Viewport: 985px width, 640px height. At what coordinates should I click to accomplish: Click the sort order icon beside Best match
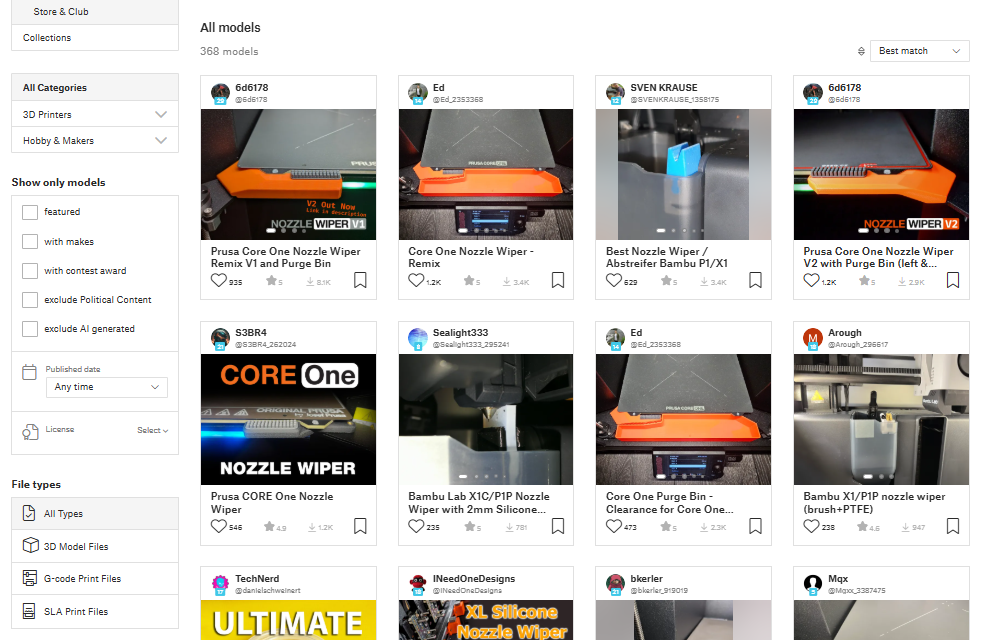pyautogui.click(x=861, y=51)
